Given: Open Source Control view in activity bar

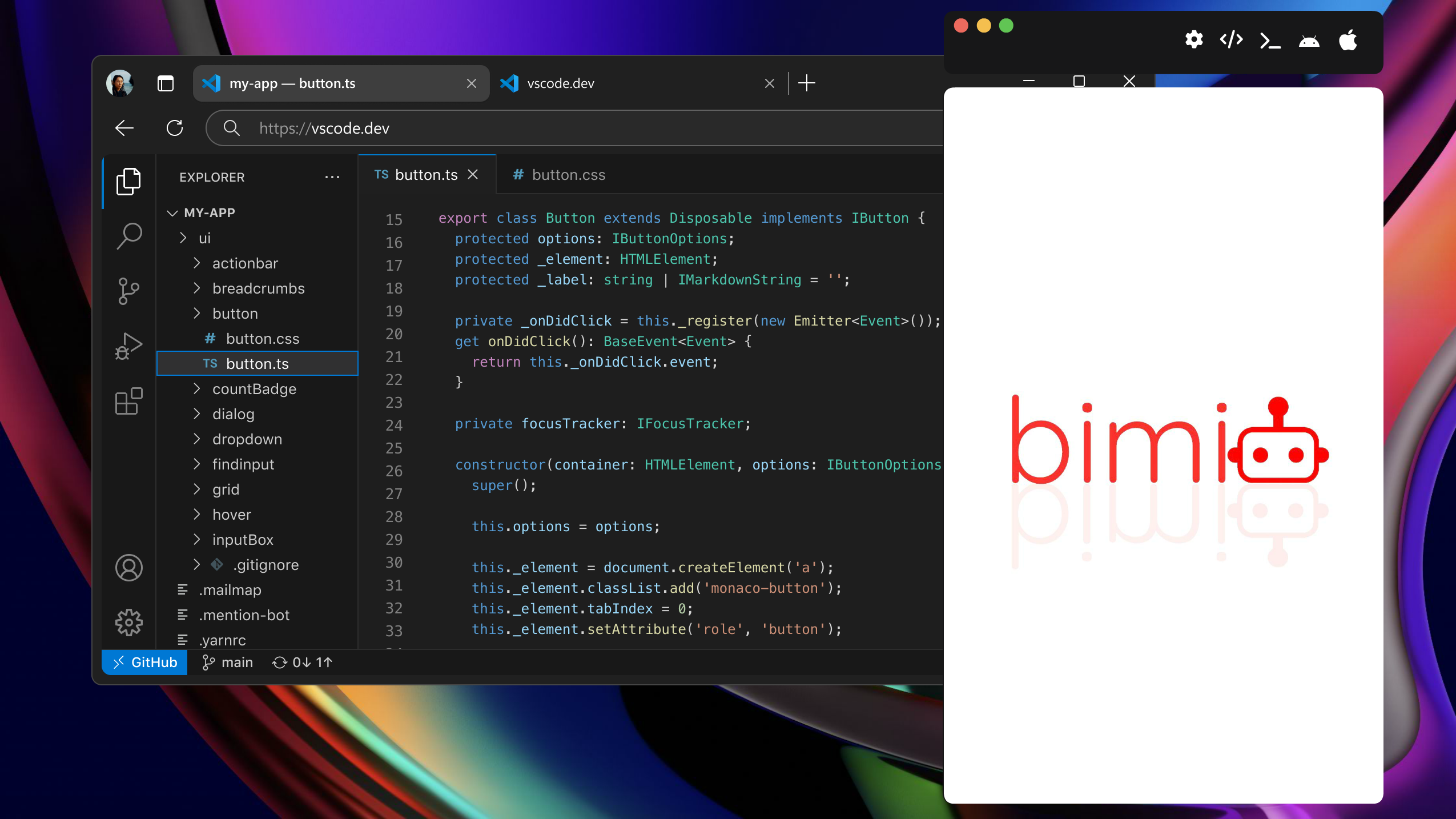Looking at the screenshot, I should coord(128,291).
